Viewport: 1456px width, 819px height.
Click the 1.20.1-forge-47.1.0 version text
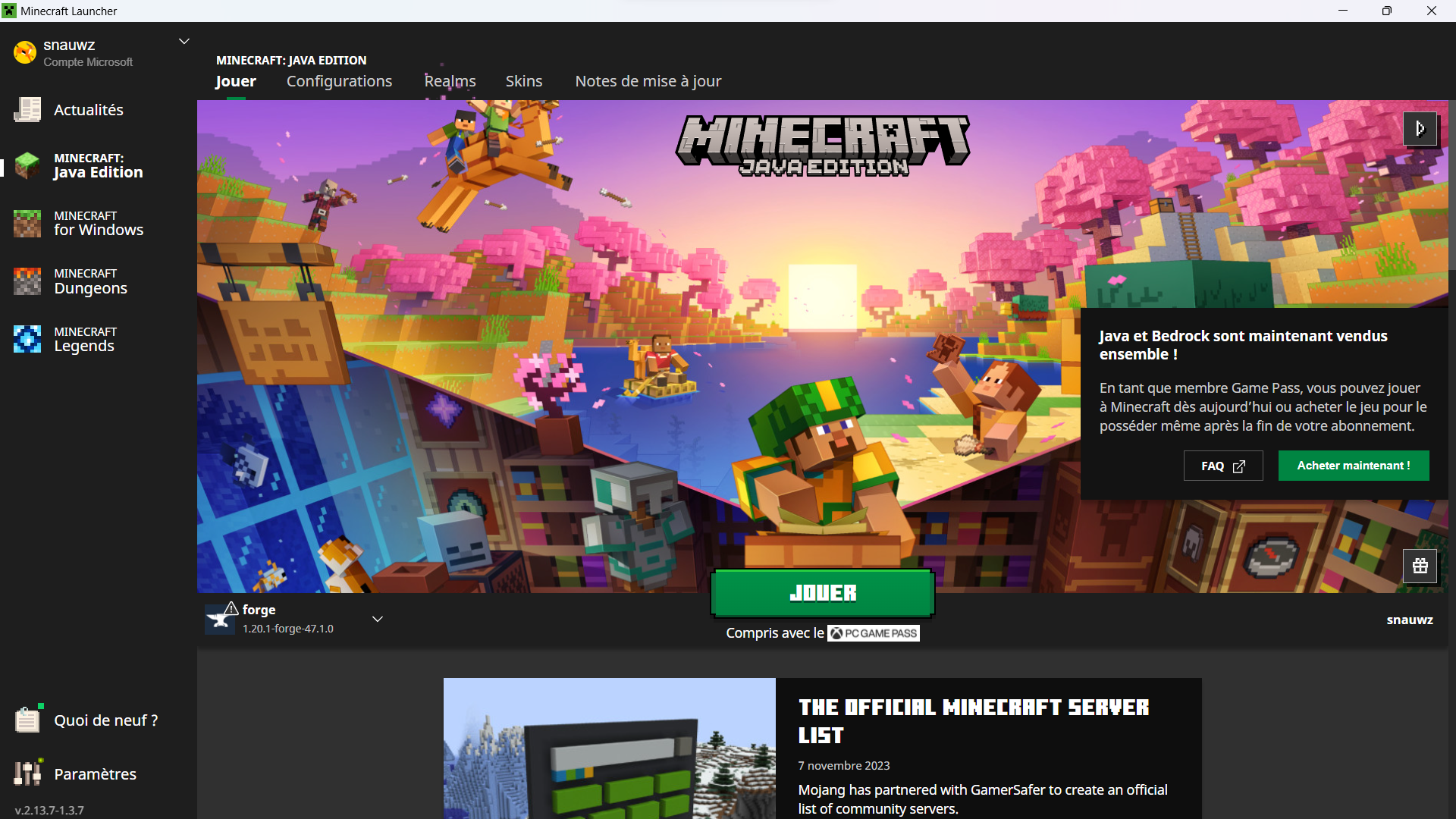tap(288, 629)
